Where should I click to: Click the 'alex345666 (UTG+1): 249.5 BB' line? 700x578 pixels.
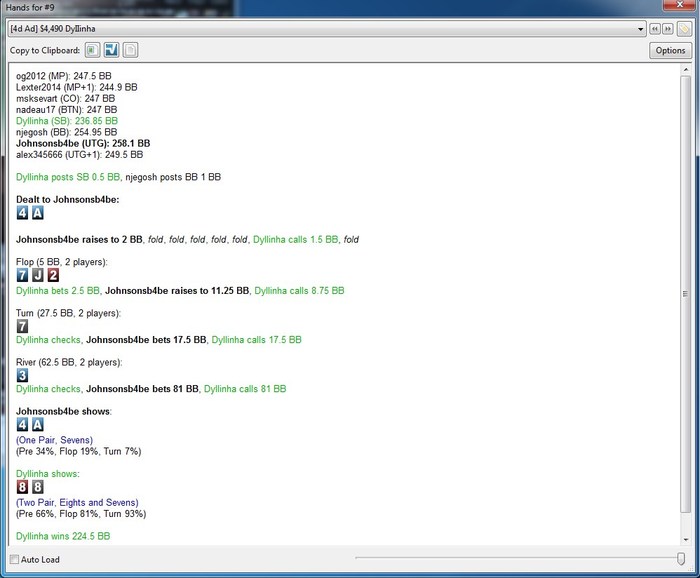(79, 155)
